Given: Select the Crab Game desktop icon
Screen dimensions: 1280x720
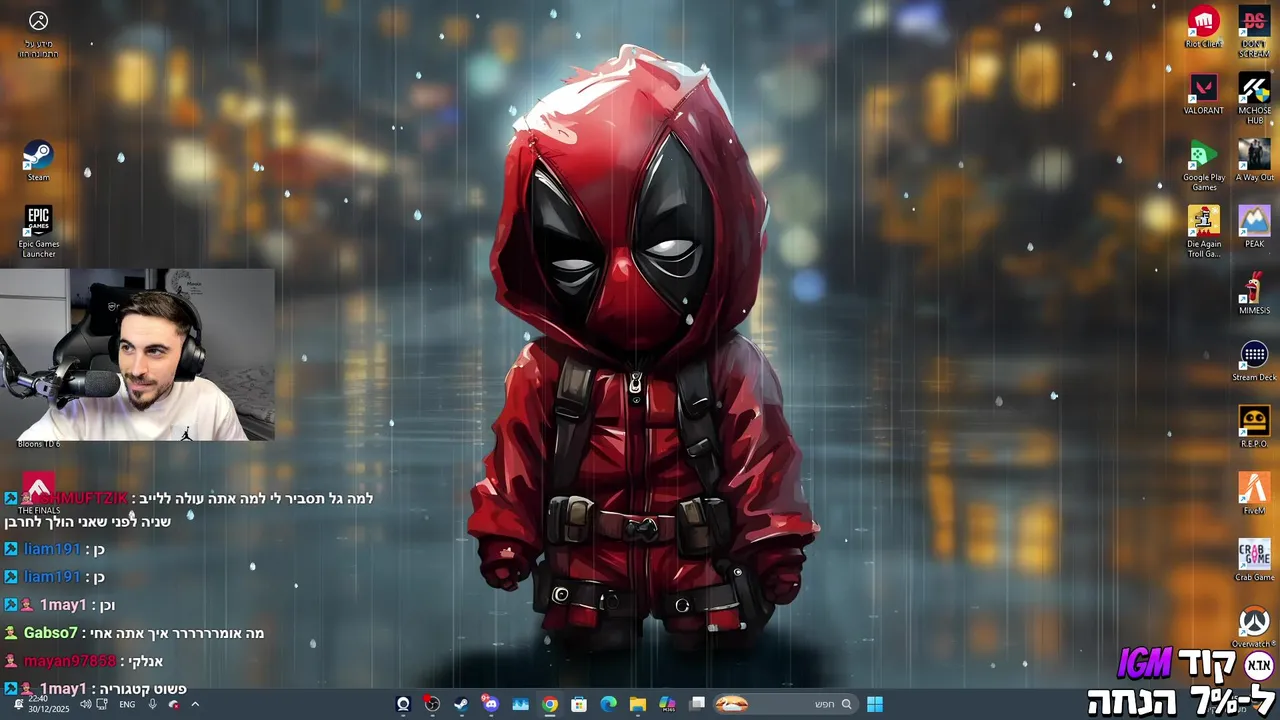Looking at the screenshot, I should click(1254, 561).
